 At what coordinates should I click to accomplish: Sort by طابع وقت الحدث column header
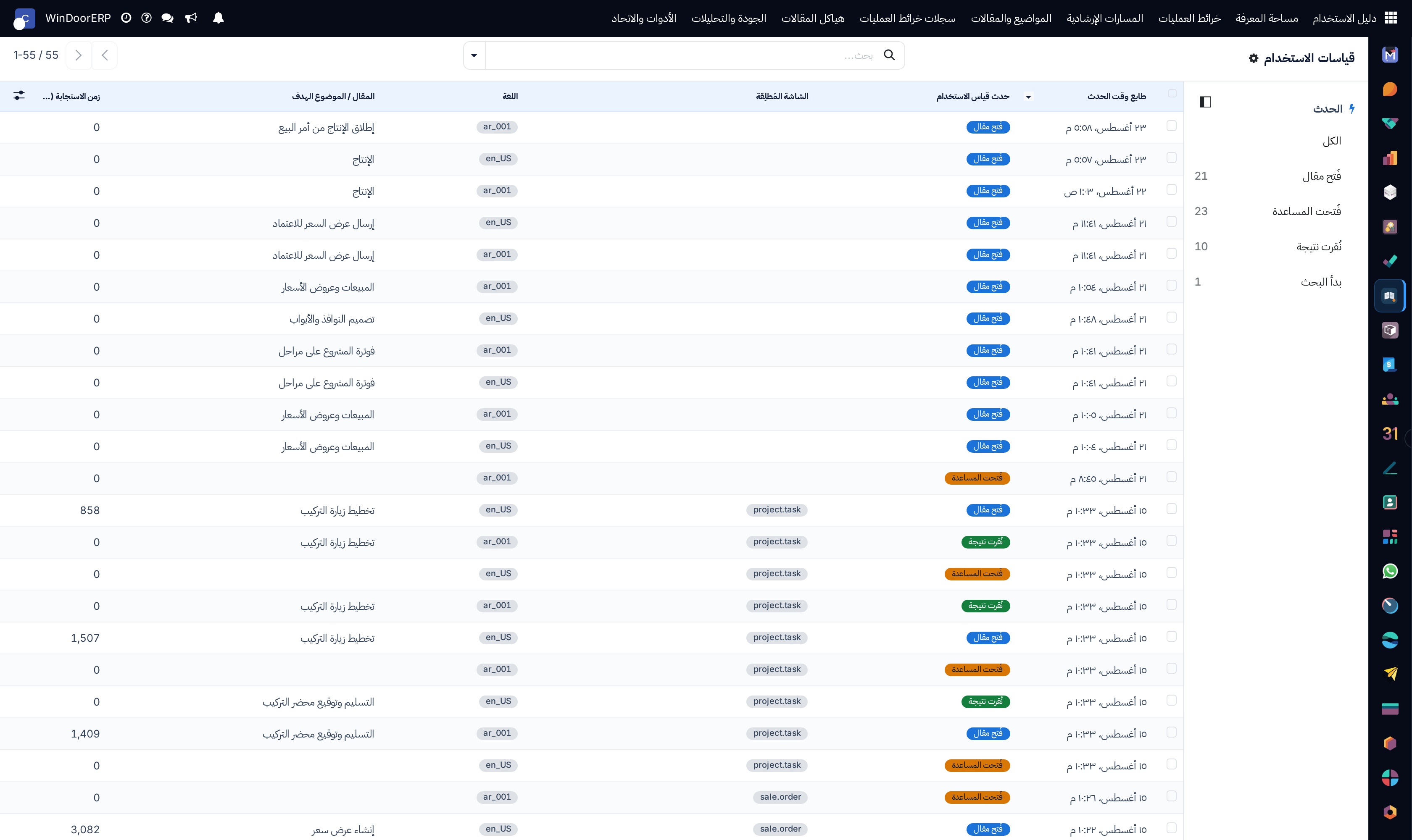pyautogui.click(x=1116, y=96)
